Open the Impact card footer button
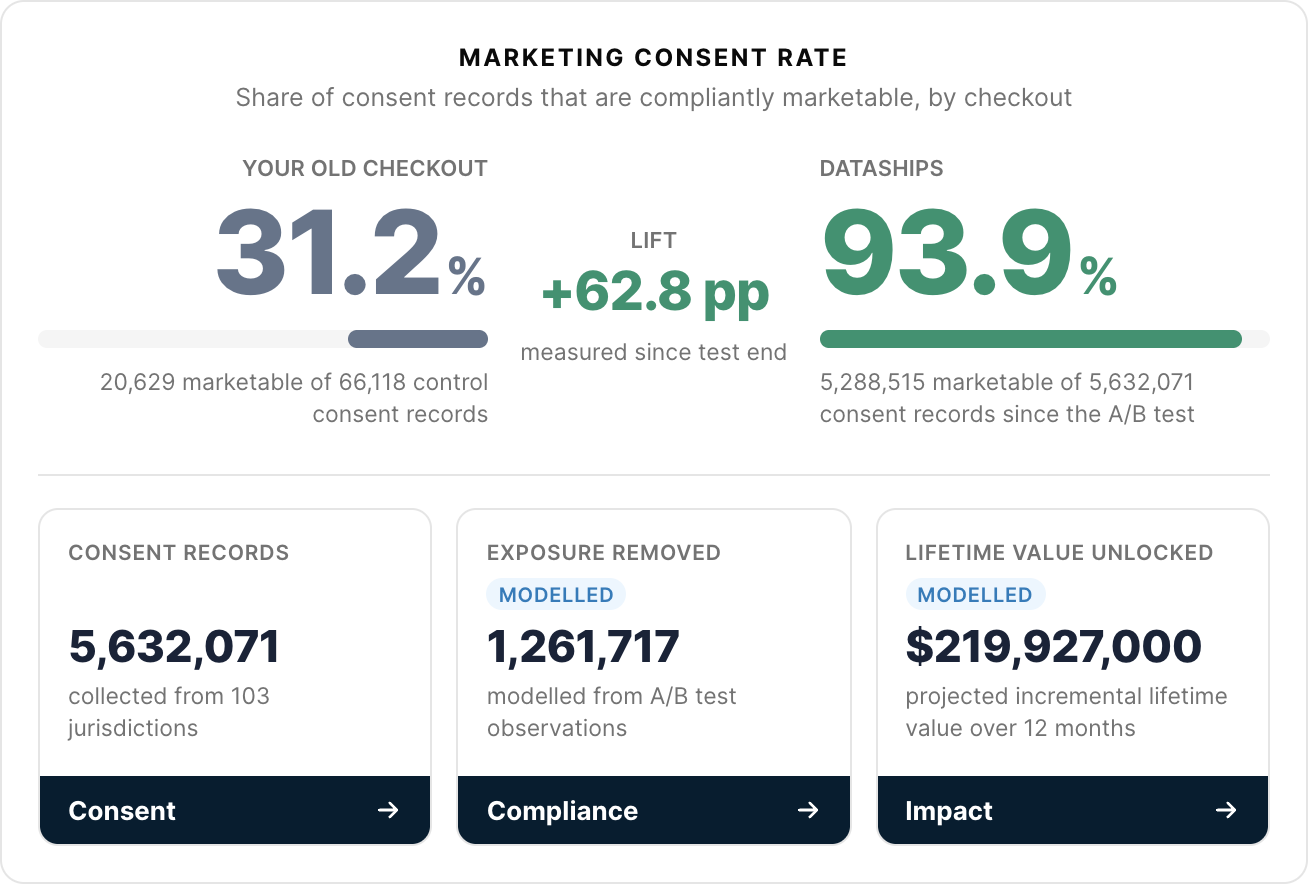Screen dimensions: 1308x884 coord(1073,810)
